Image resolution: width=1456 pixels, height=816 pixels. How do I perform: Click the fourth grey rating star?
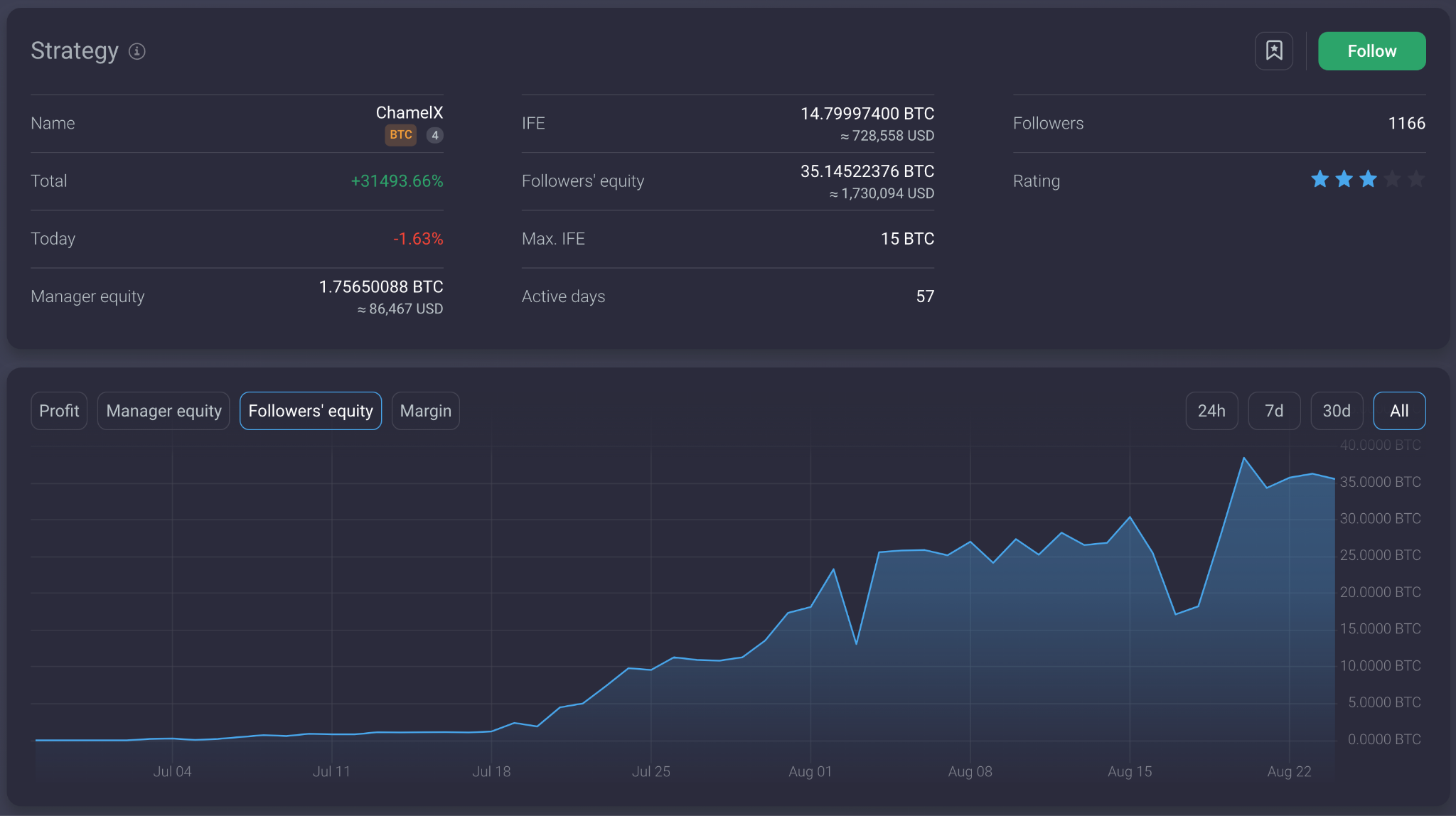click(x=1393, y=179)
